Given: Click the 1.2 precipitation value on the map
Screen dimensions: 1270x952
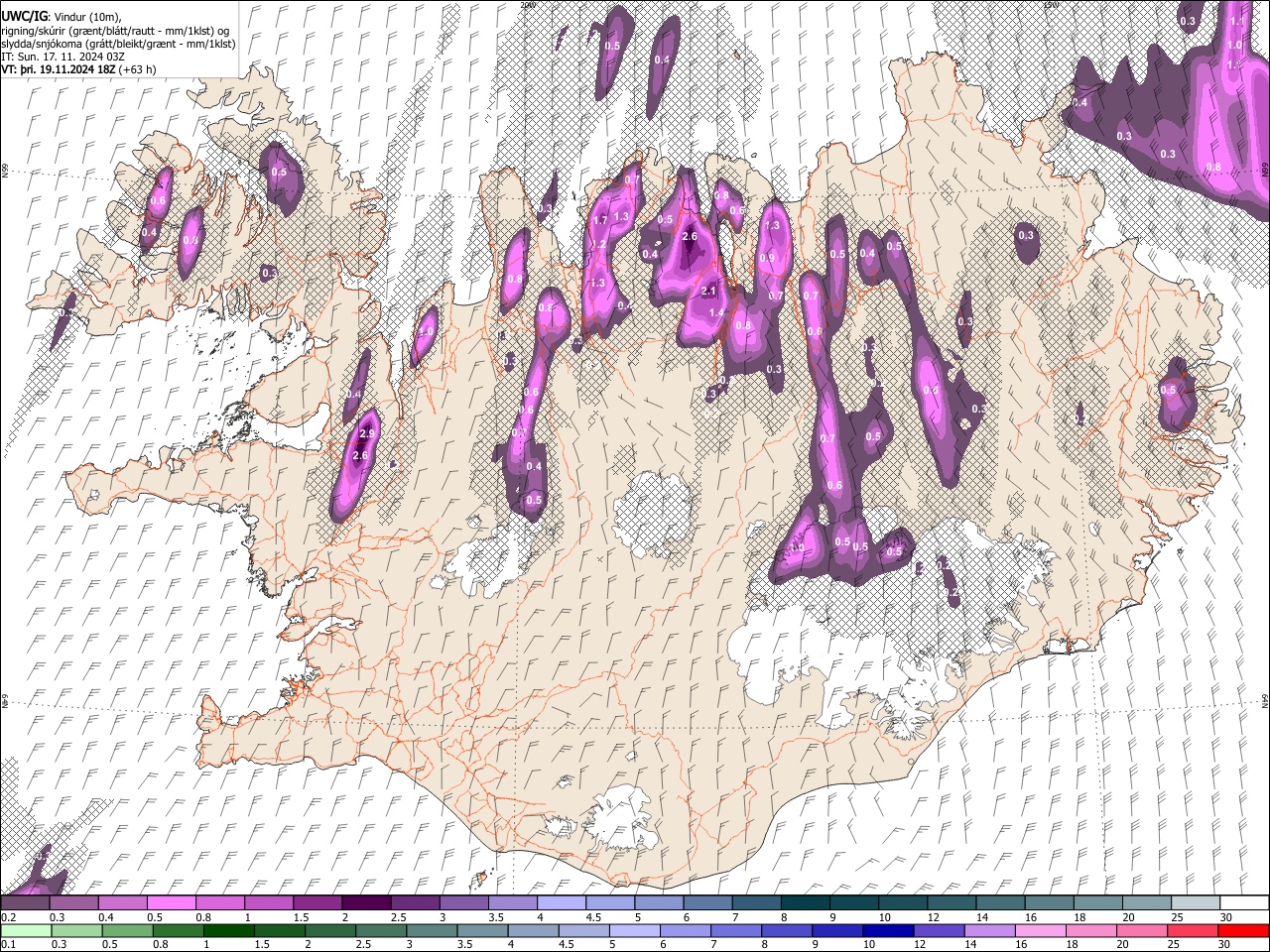Looking at the screenshot, I should 598,244.
